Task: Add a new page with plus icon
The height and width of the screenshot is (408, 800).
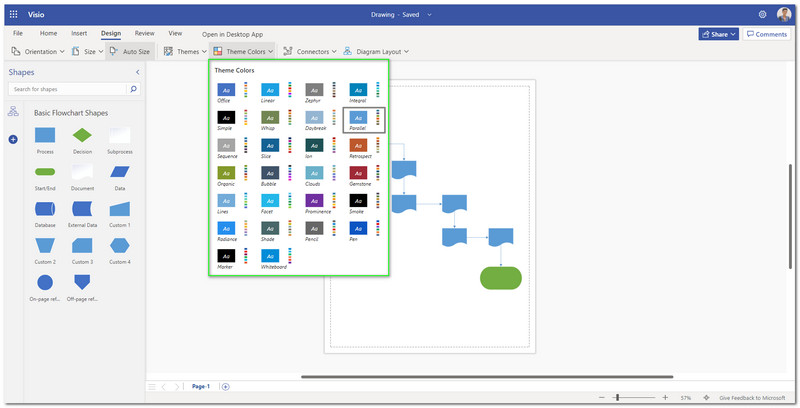Action: (226, 386)
